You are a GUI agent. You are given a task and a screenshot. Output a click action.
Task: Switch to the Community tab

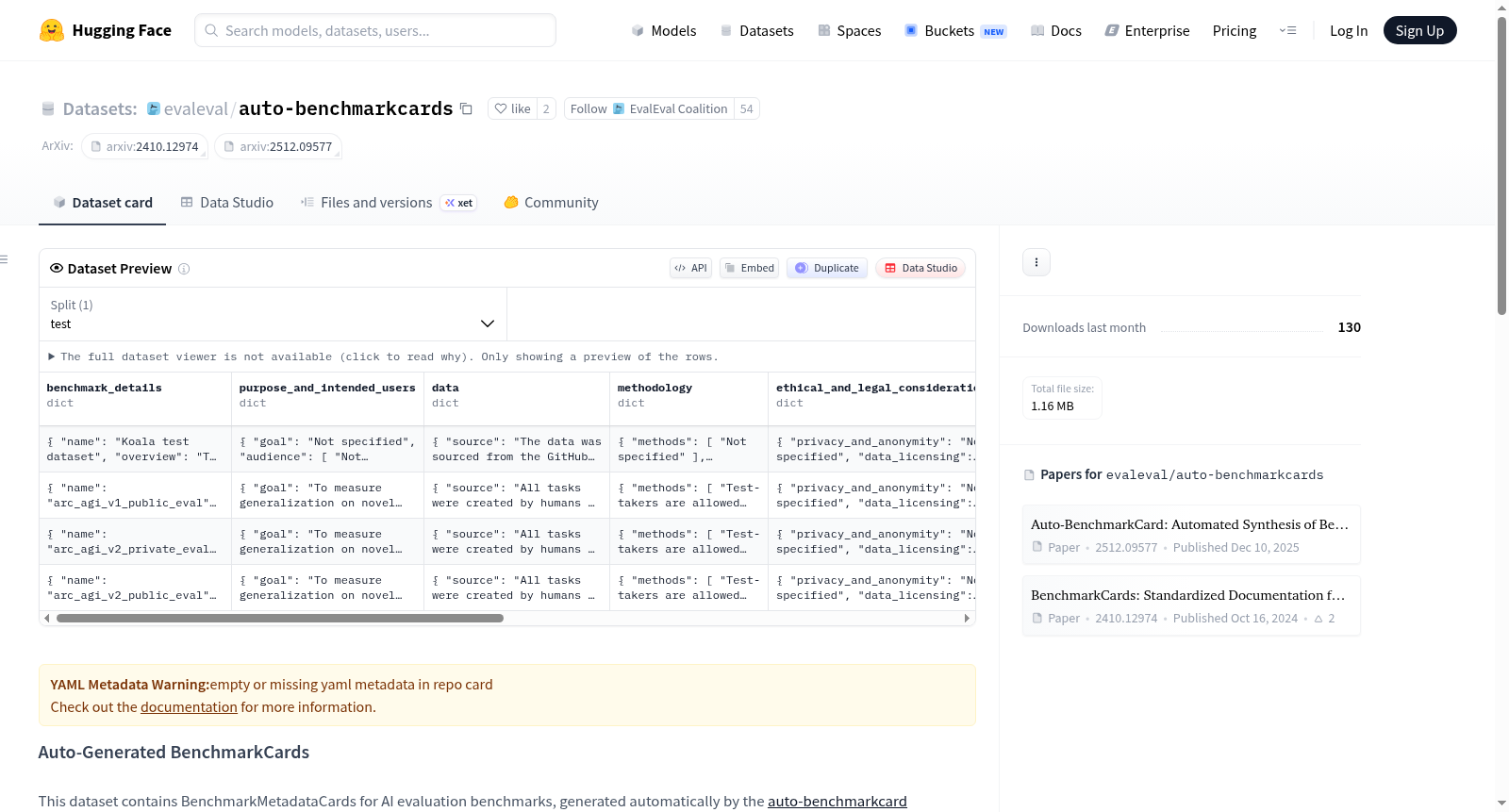(551, 203)
